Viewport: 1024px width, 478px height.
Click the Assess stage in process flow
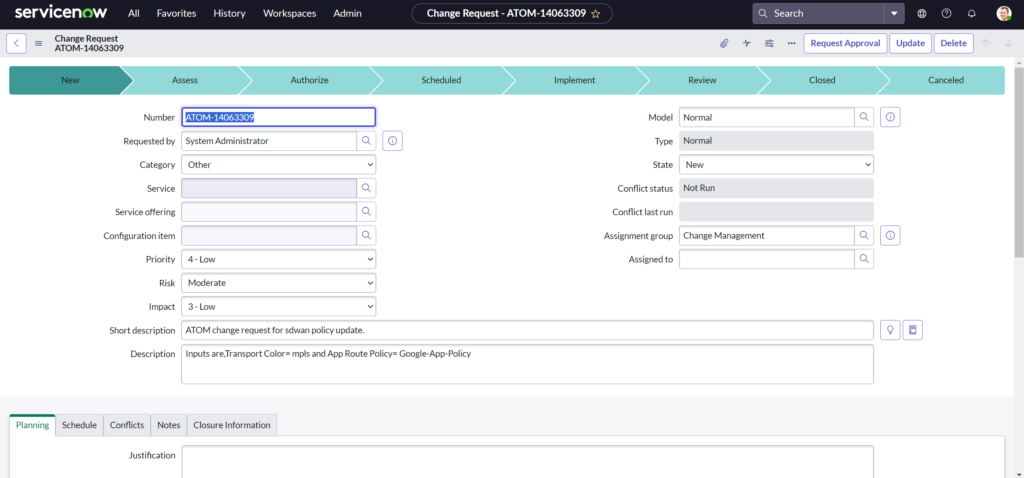tap(185, 80)
